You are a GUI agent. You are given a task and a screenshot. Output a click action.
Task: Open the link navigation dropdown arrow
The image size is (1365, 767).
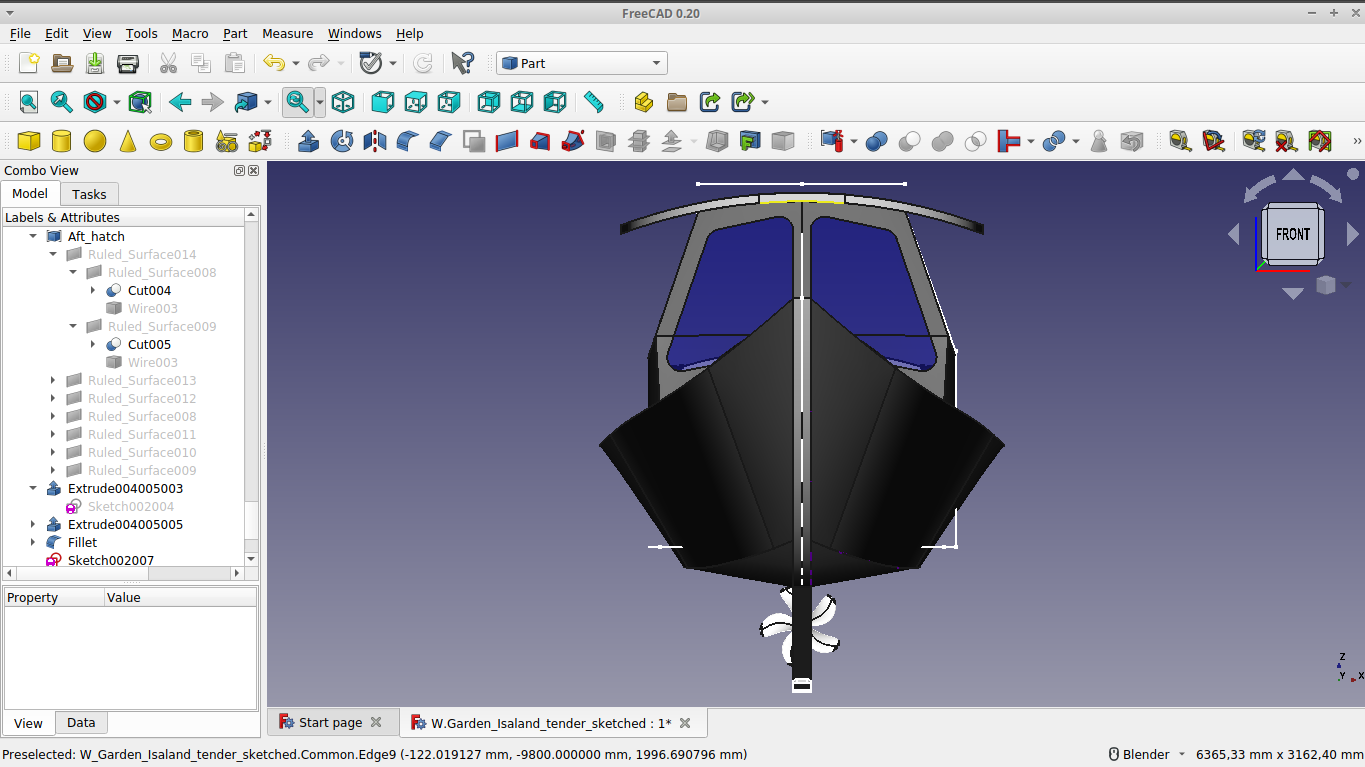(268, 102)
